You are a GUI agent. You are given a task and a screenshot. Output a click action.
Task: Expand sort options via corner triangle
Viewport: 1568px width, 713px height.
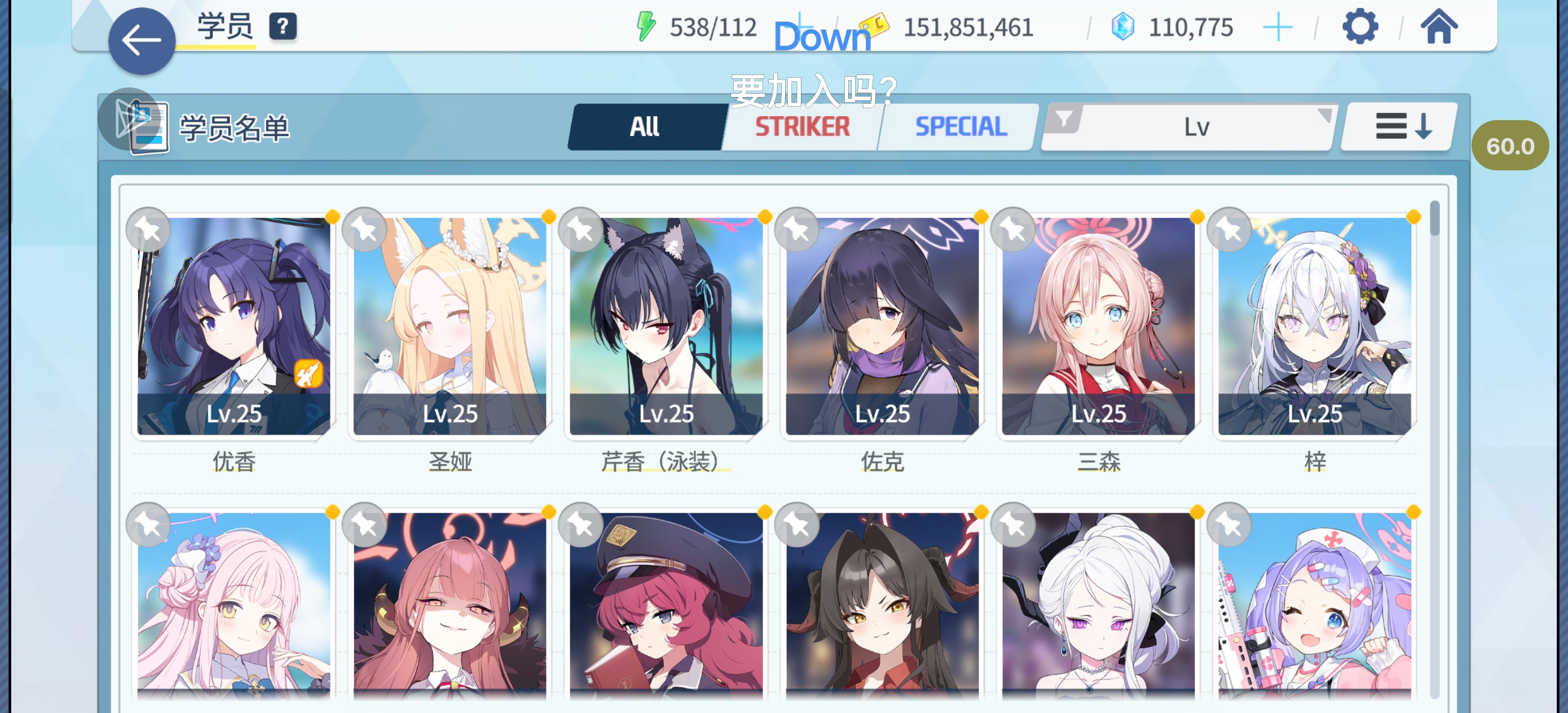(1324, 115)
